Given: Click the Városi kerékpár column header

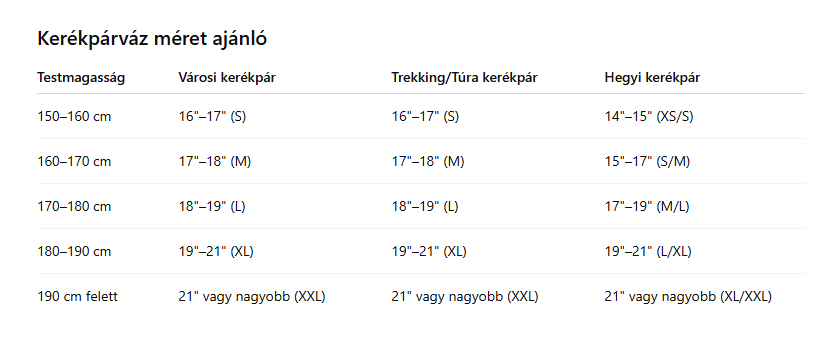Looking at the screenshot, I should click(x=227, y=78).
